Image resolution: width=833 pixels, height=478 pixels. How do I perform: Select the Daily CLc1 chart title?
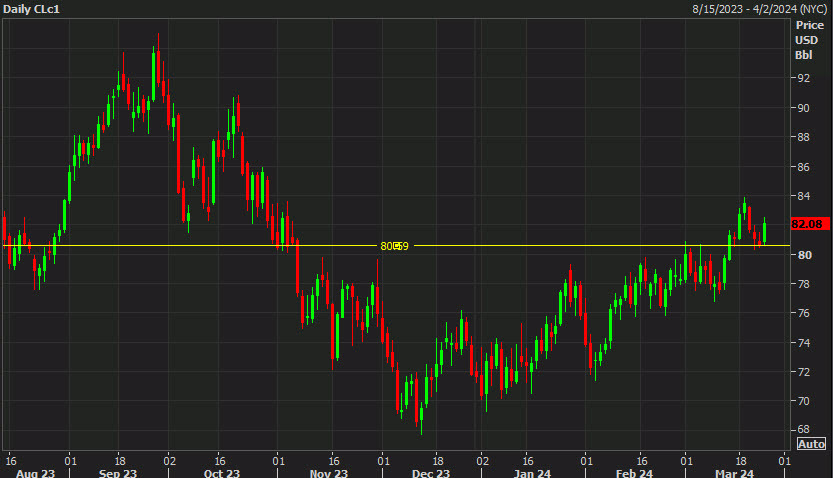(31, 9)
